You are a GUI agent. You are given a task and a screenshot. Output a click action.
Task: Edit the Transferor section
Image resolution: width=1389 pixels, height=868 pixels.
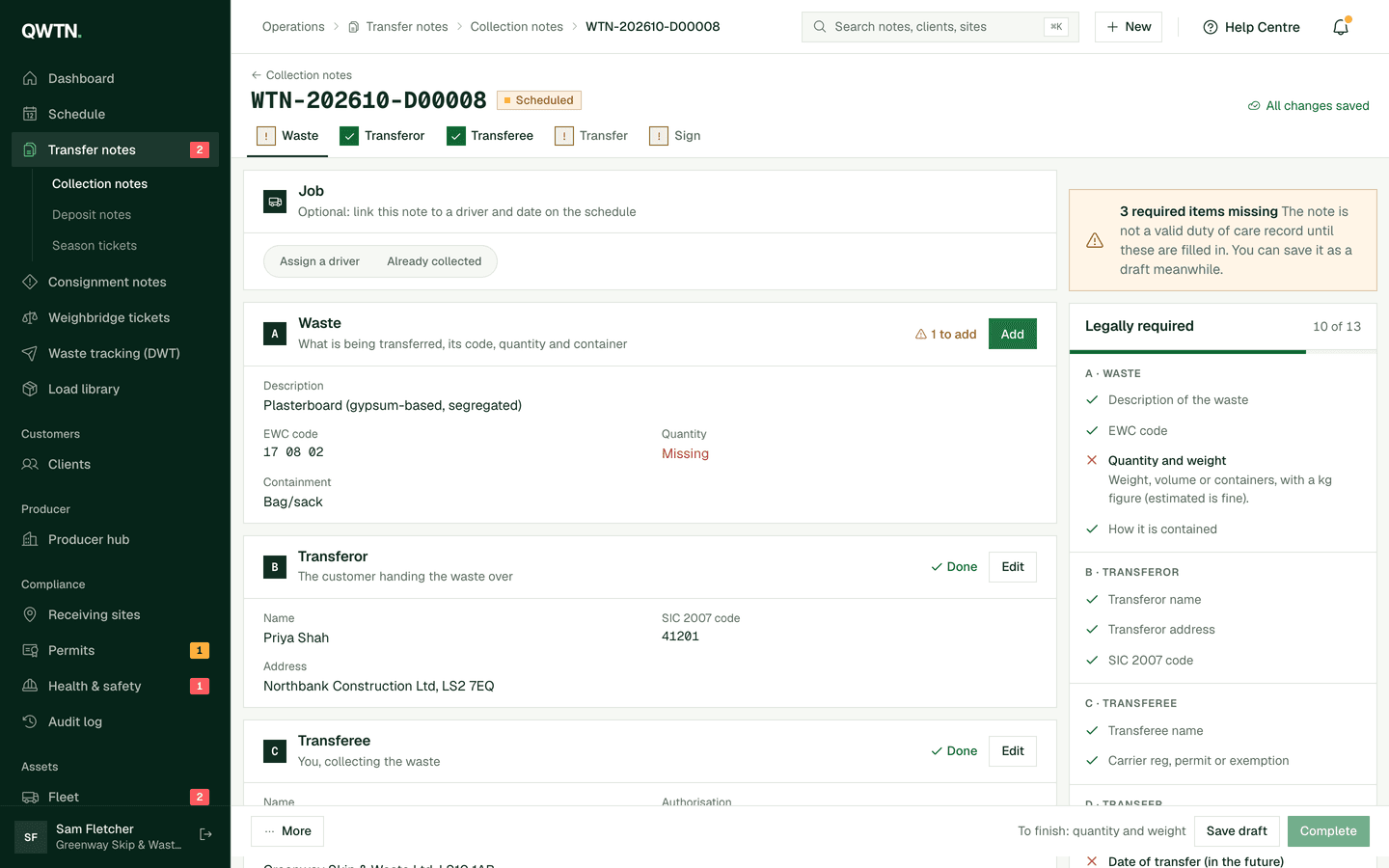click(1013, 567)
